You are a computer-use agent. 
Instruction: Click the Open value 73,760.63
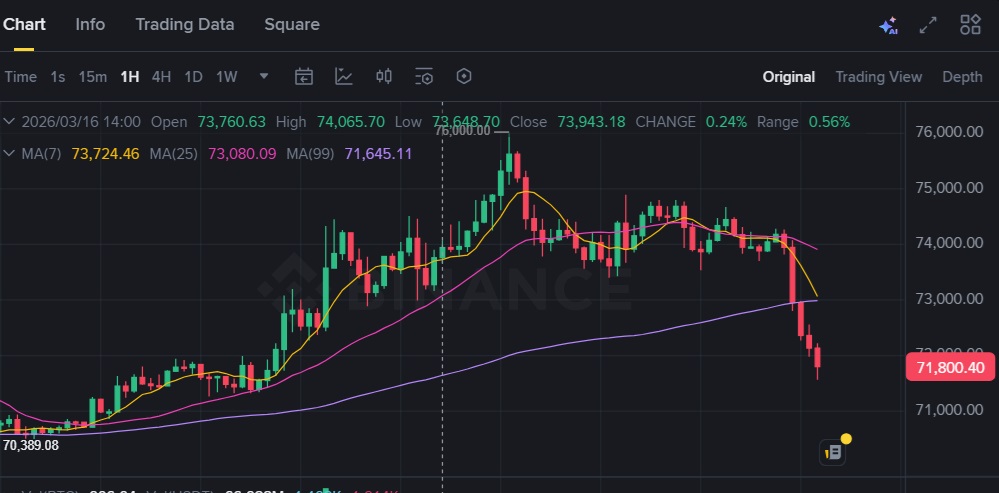tap(231, 122)
